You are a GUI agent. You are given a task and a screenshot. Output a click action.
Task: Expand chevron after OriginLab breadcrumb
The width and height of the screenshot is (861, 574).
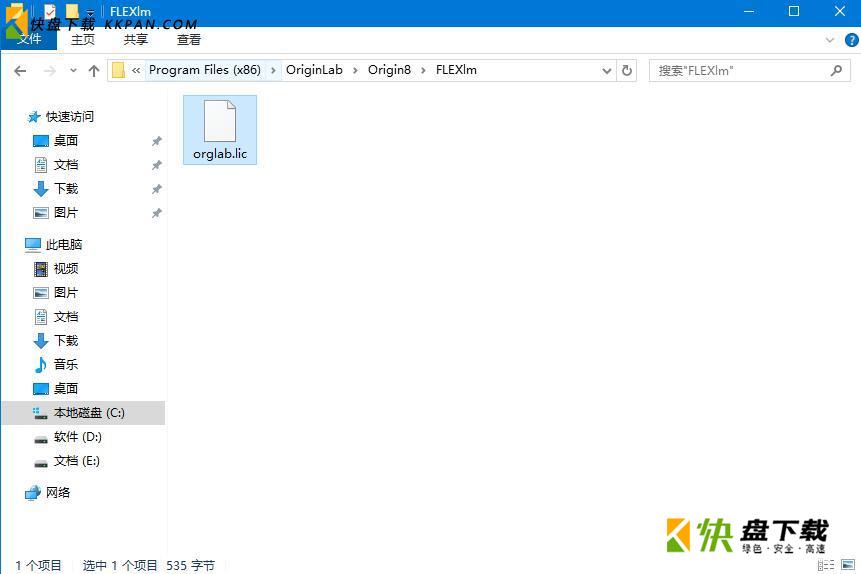click(355, 70)
